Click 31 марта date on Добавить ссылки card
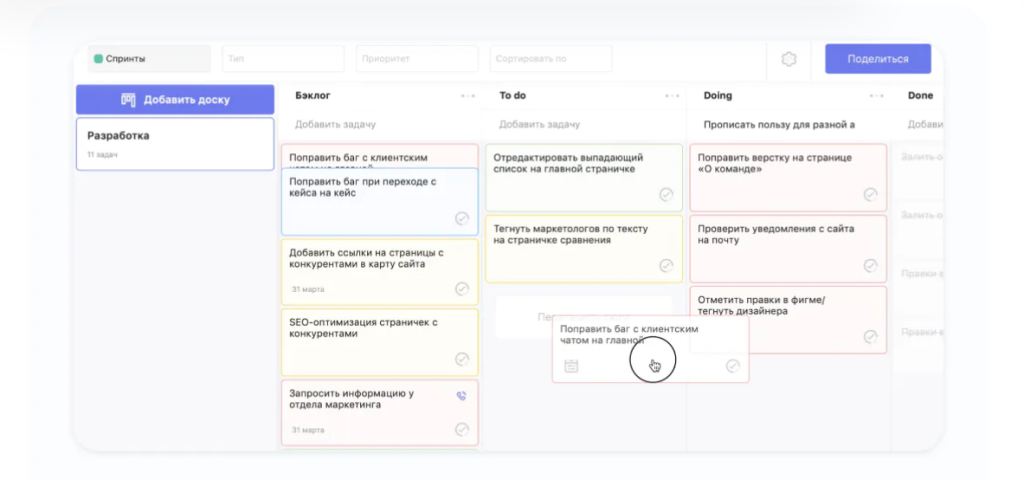 click(308, 289)
